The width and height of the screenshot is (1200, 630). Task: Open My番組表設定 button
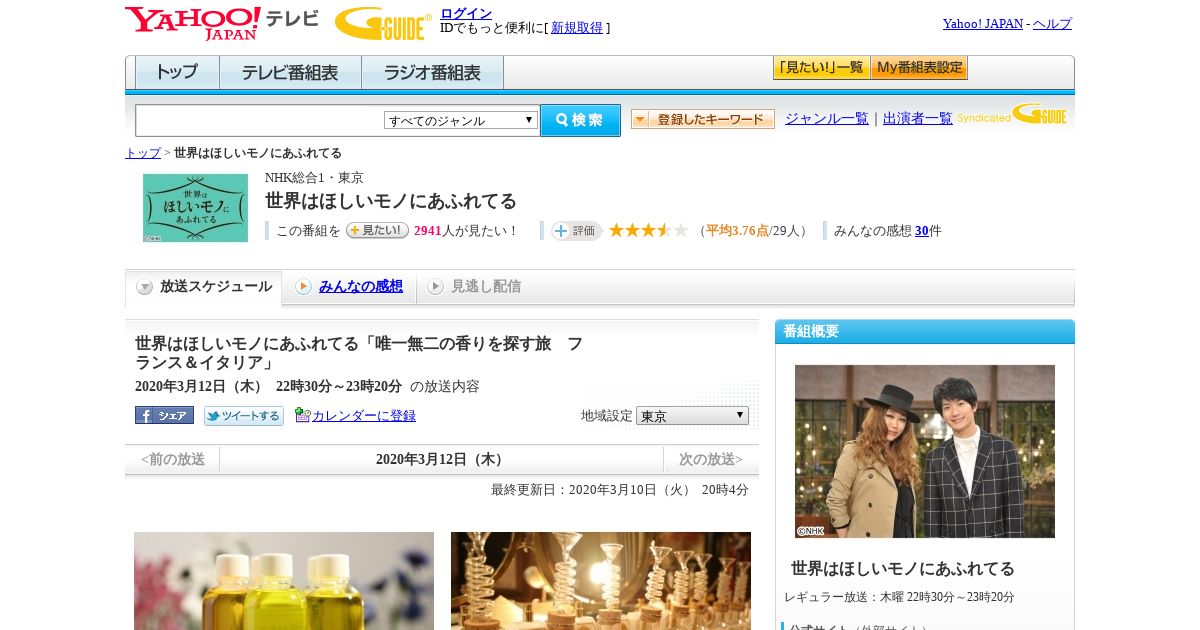[x=919, y=68]
